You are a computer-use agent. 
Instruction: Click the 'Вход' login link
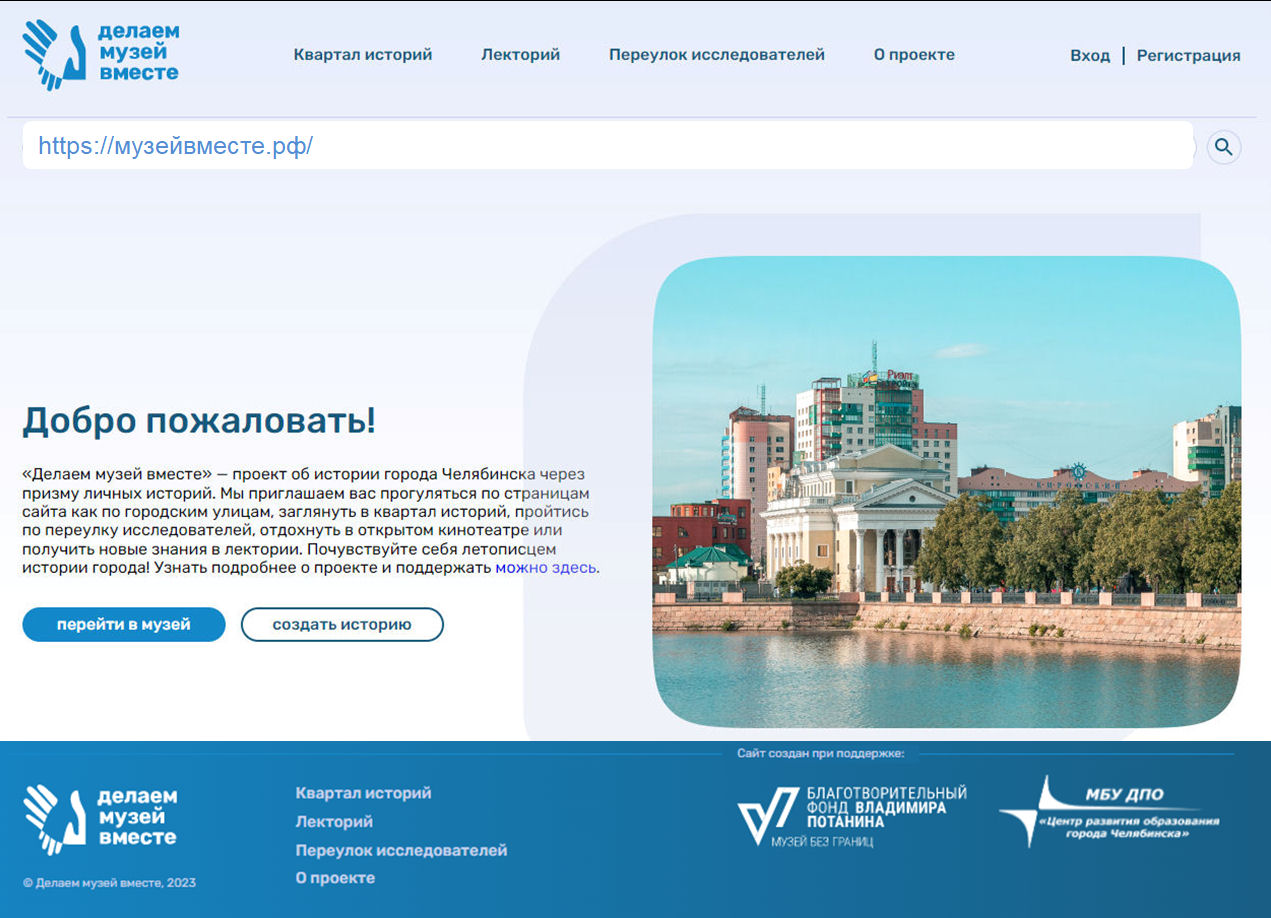point(1089,56)
